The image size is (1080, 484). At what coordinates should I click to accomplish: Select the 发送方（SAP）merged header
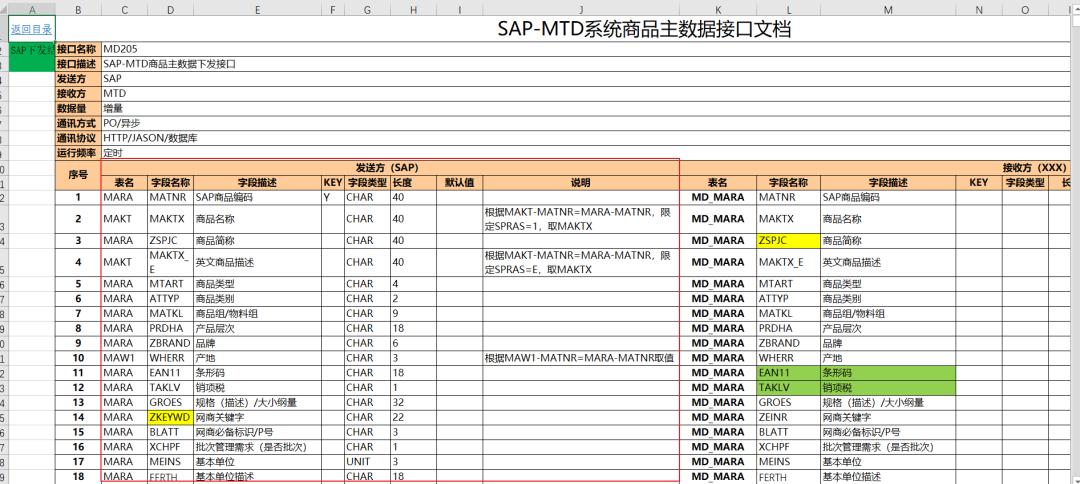point(390,167)
